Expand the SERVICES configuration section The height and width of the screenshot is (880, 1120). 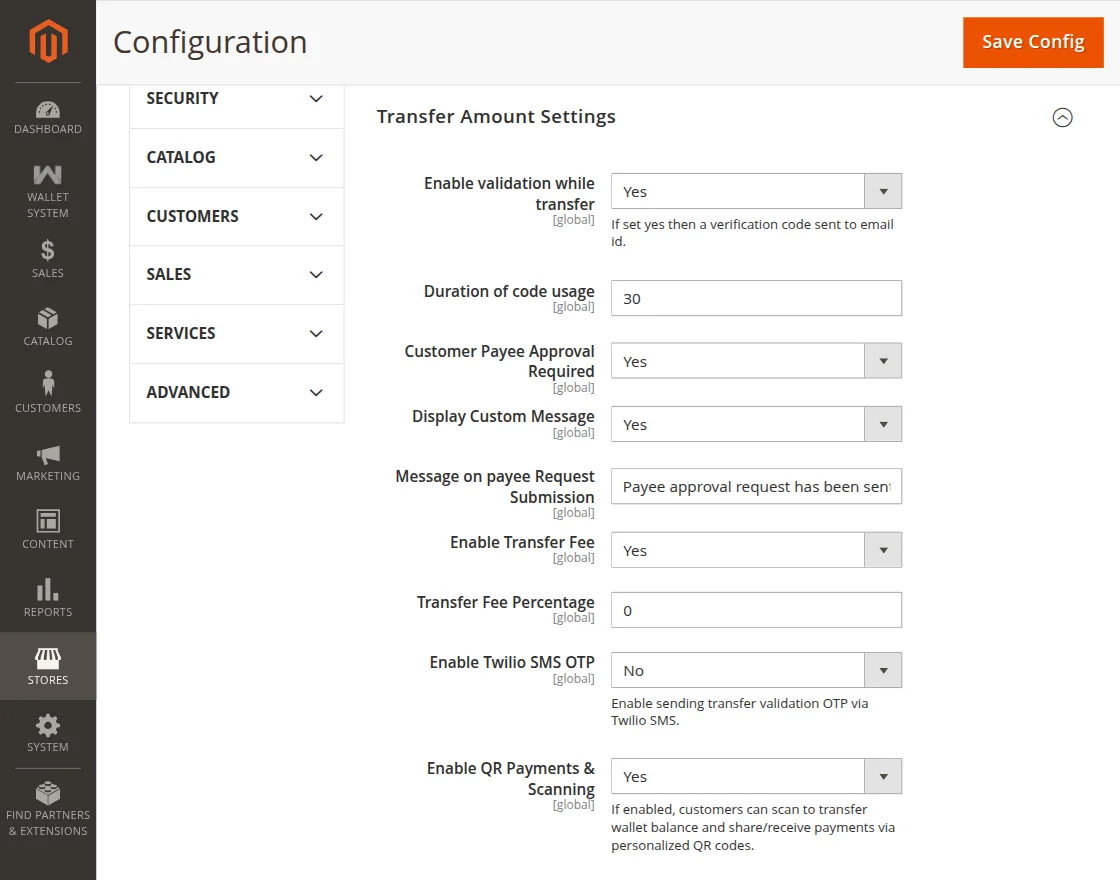pos(236,334)
